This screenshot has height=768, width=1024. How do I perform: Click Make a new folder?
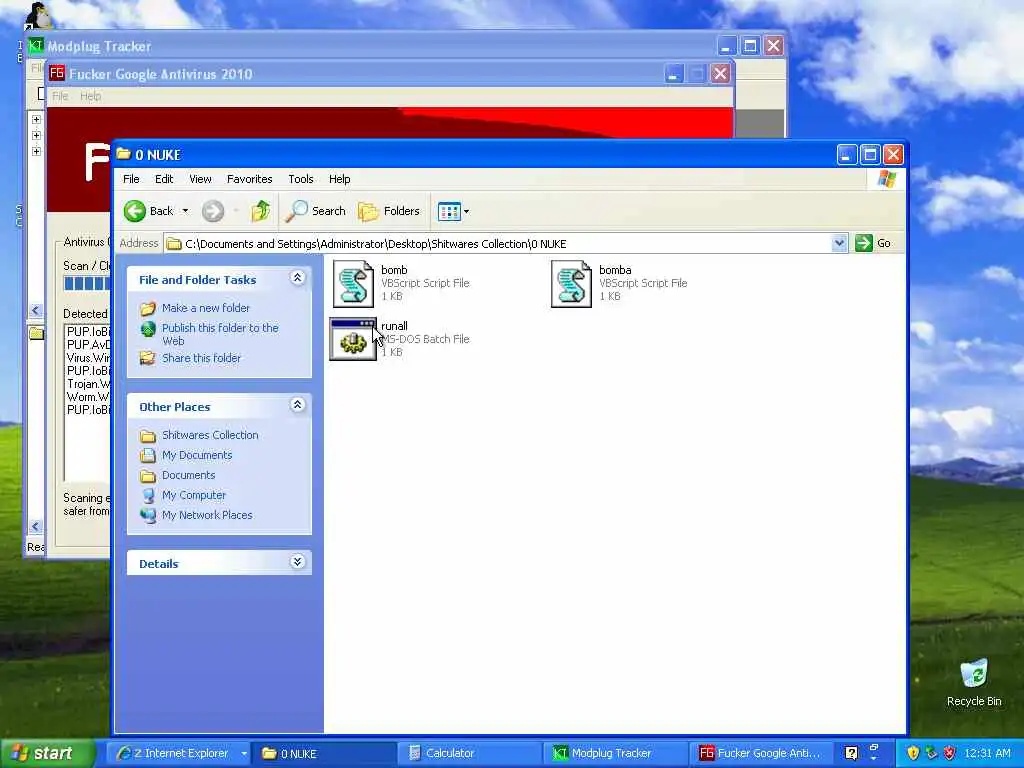[206, 308]
